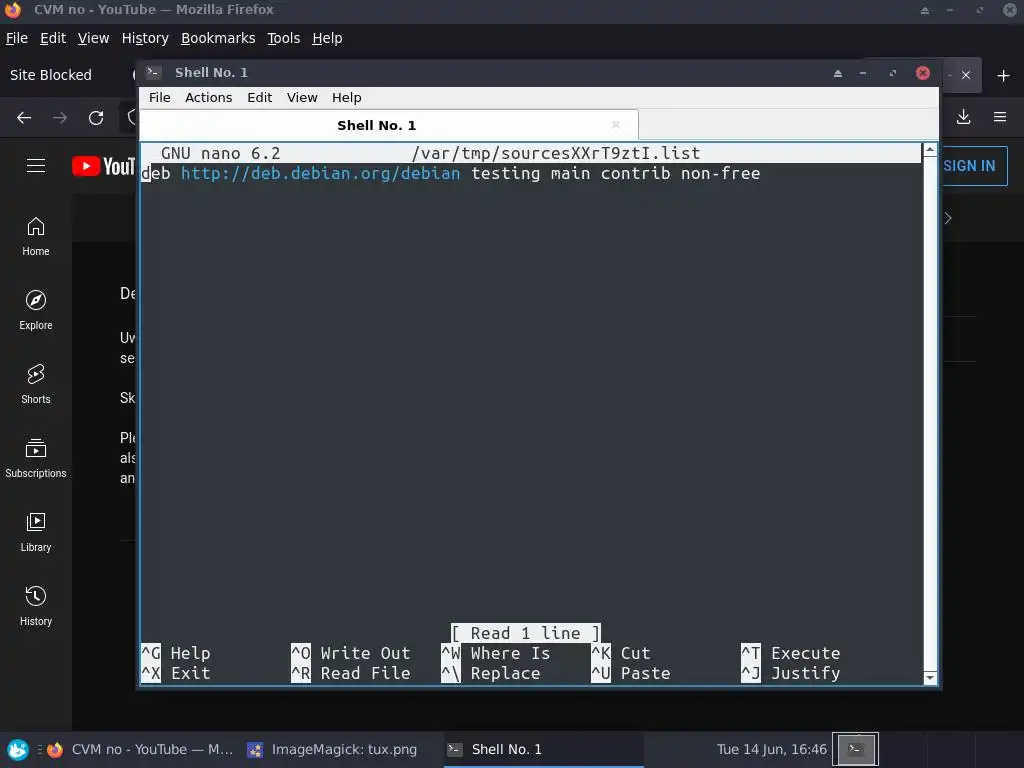Click the ^T Execute shortcut label
Screen dimensions: 1024x768
tap(790, 653)
